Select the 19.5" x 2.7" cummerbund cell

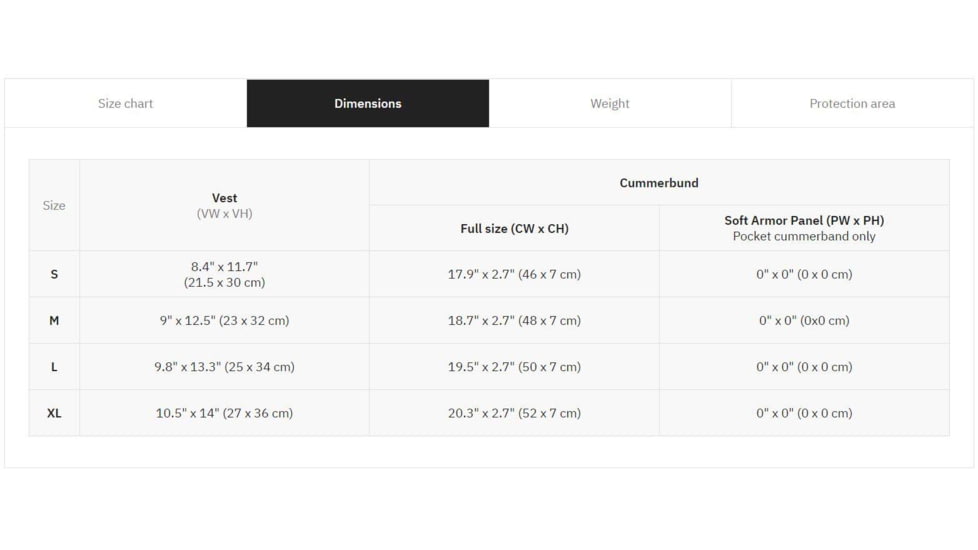tap(514, 367)
